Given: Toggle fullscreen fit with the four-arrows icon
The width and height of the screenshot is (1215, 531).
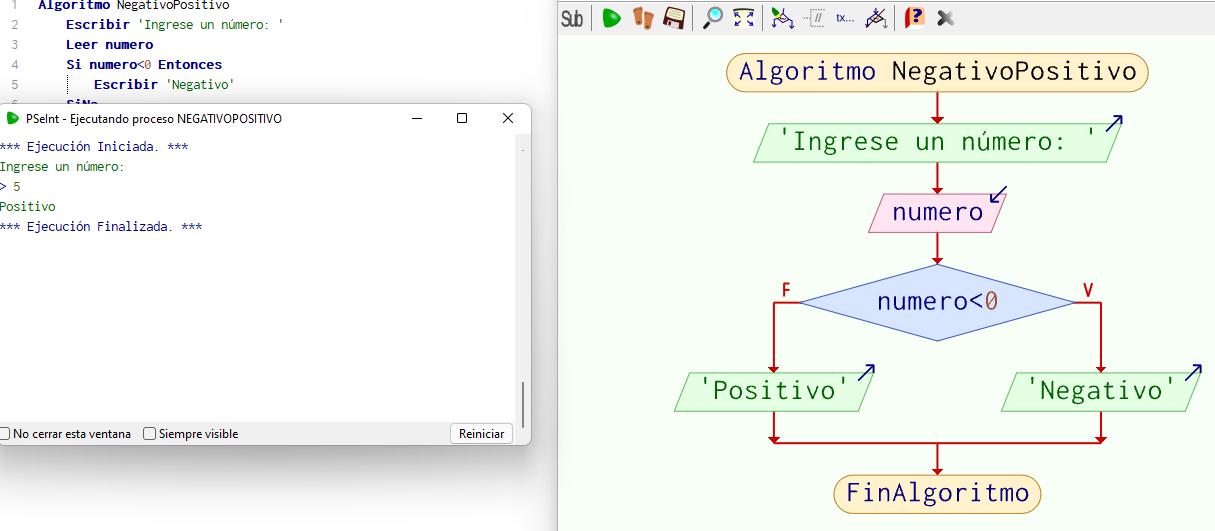Looking at the screenshot, I should 744,18.
